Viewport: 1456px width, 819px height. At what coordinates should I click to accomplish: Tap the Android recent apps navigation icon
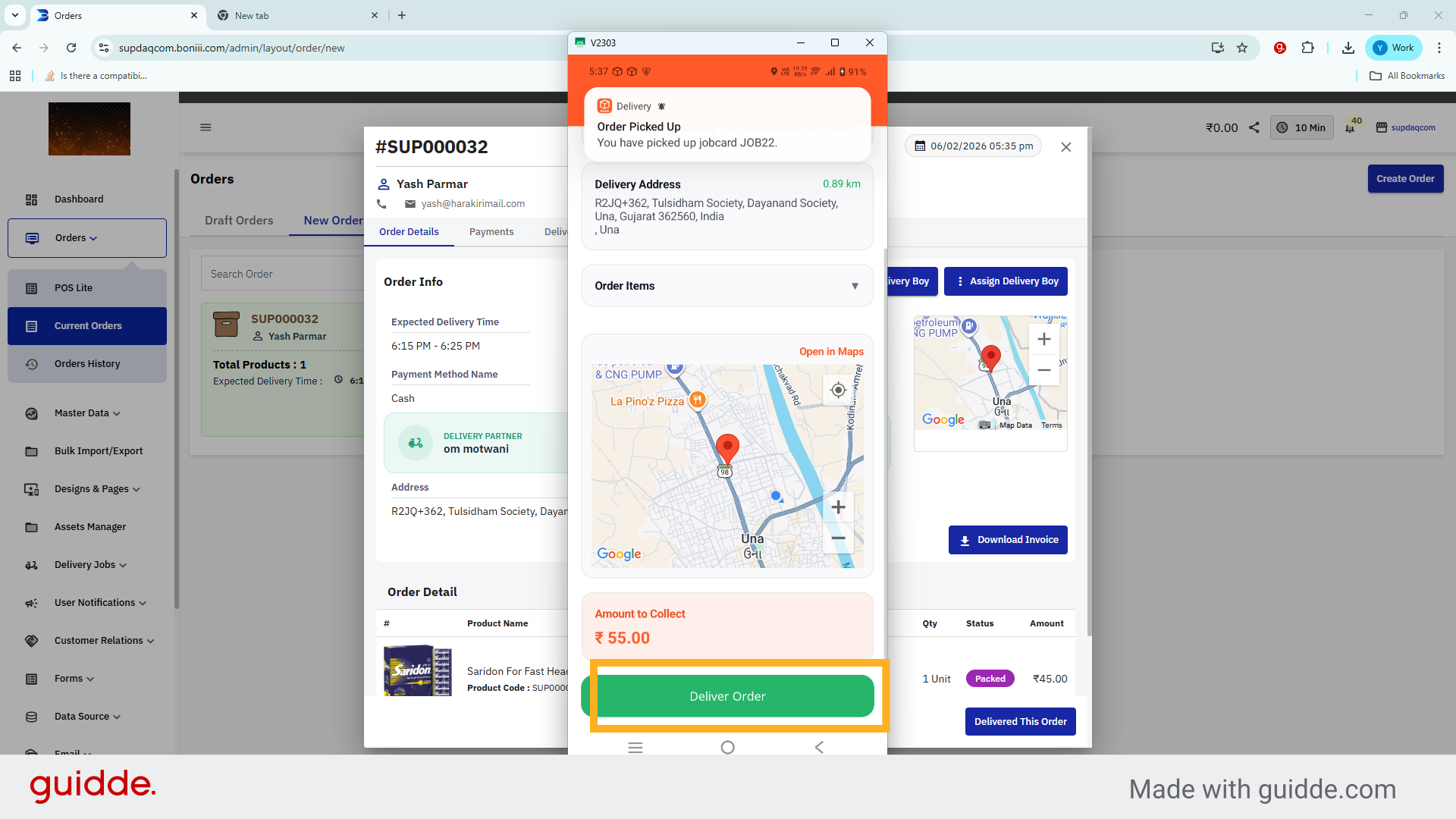pyautogui.click(x=635, y=748)
